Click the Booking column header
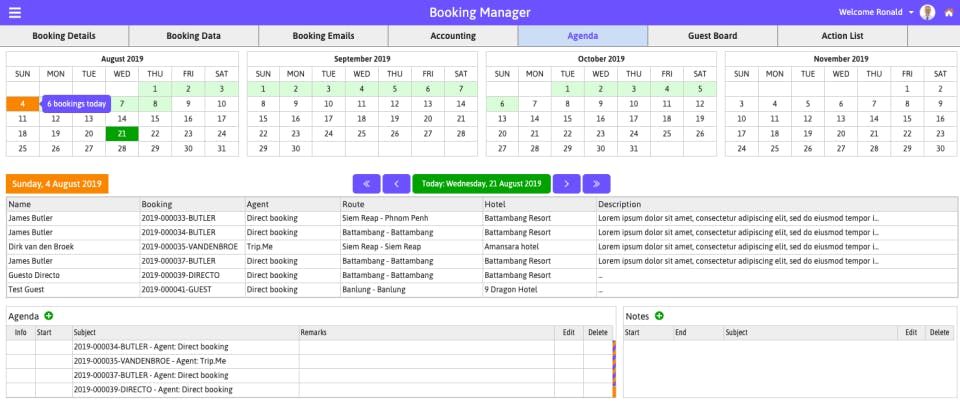Screen dimensions: 960x404 coord(192,204)
